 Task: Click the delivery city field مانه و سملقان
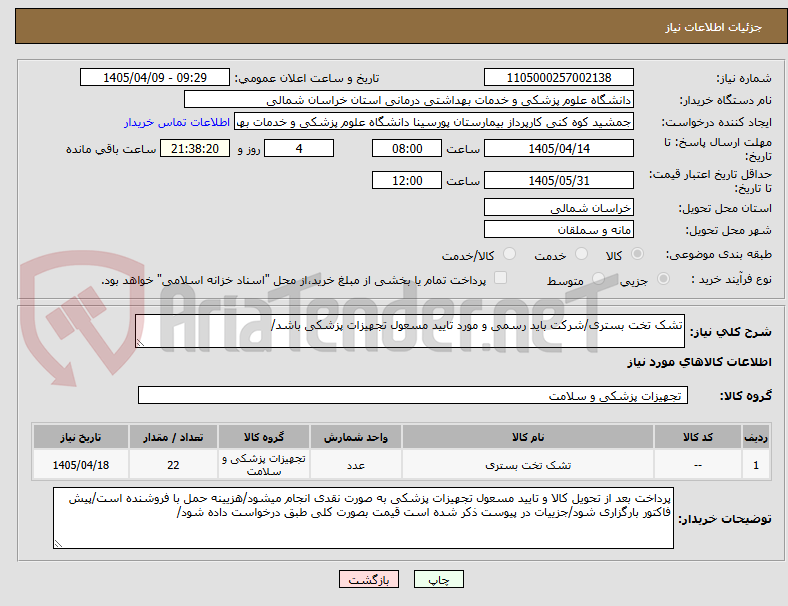[558, 230]
